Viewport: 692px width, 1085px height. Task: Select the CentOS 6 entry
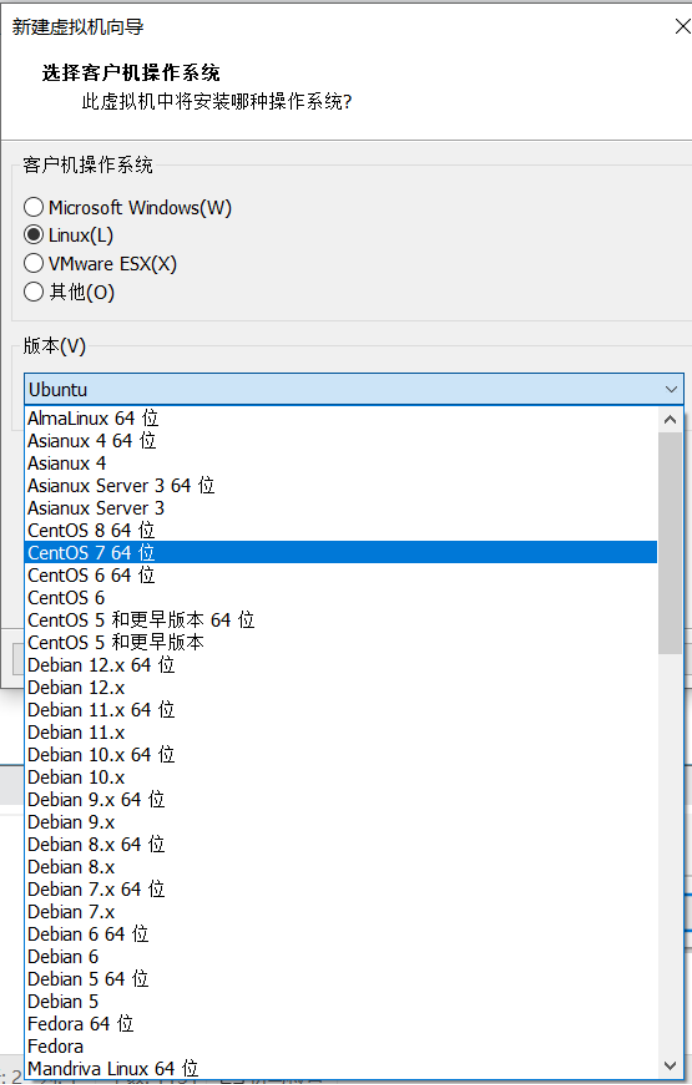pyautogui.click(x=341, y=597)
